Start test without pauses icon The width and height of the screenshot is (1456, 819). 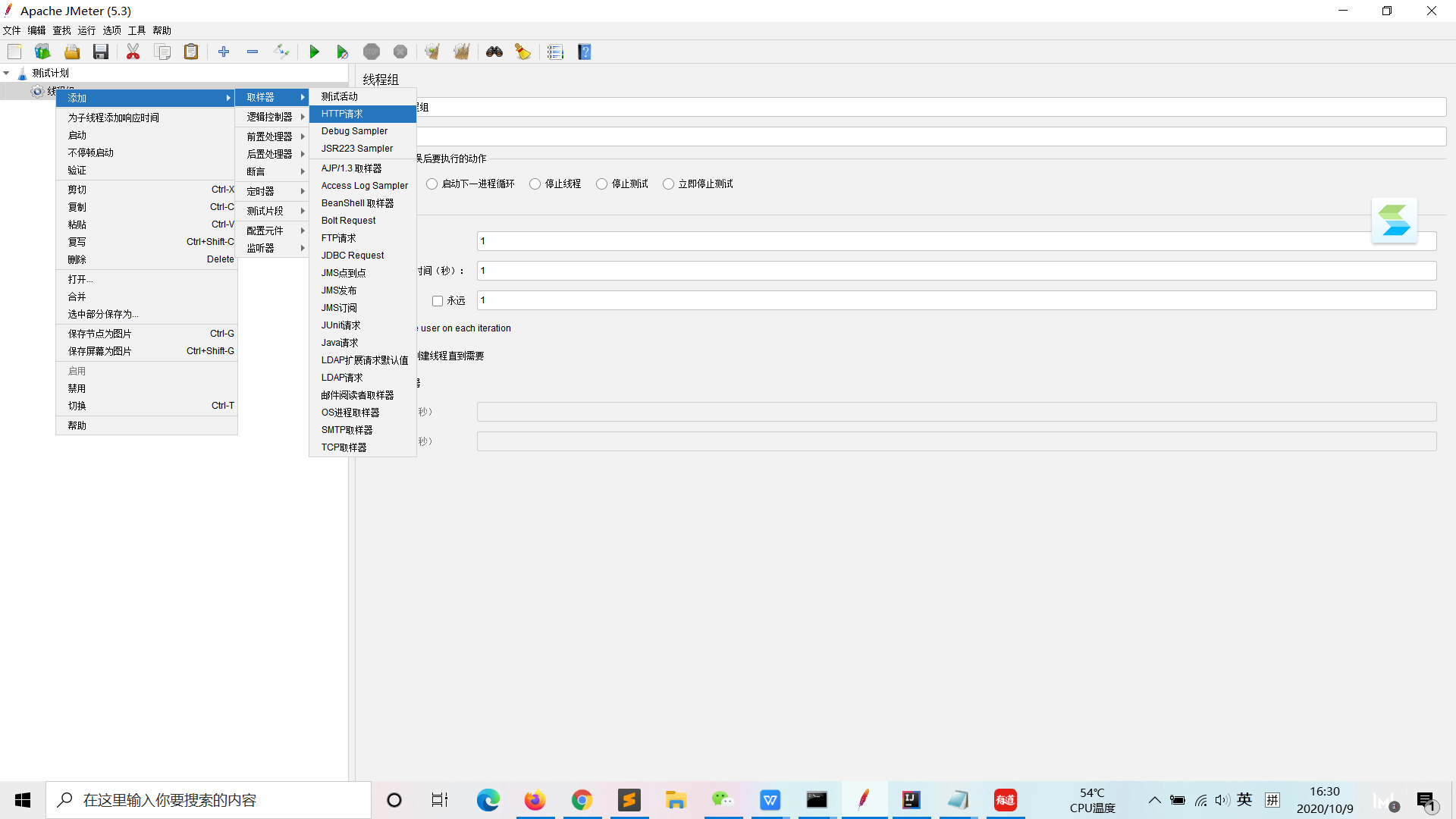(343, 52)
